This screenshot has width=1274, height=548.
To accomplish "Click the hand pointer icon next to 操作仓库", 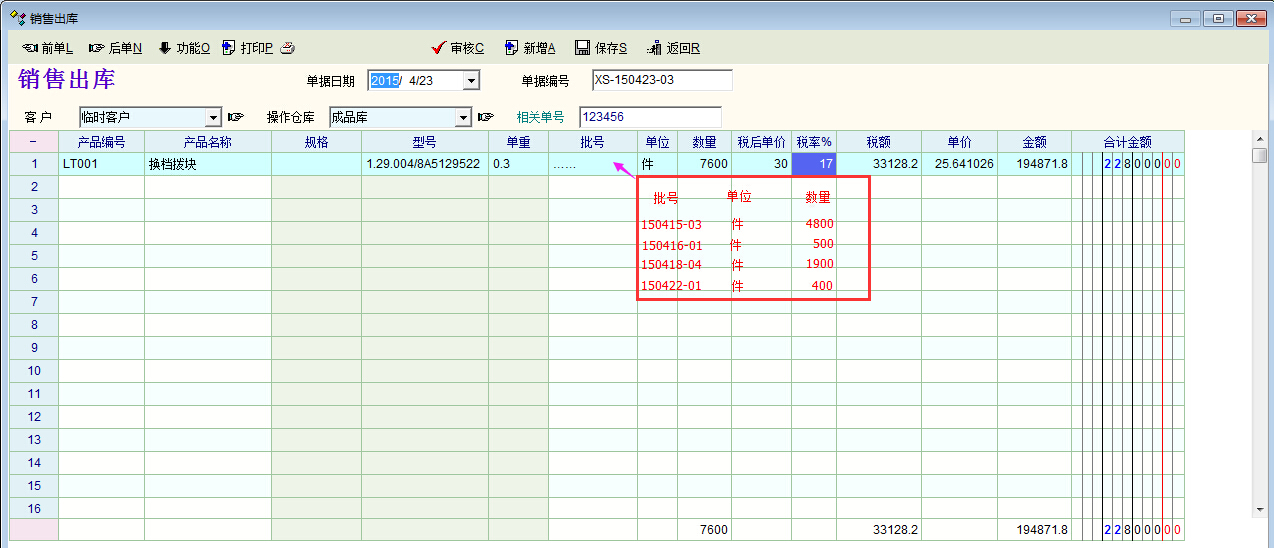I will coord(487,118).
